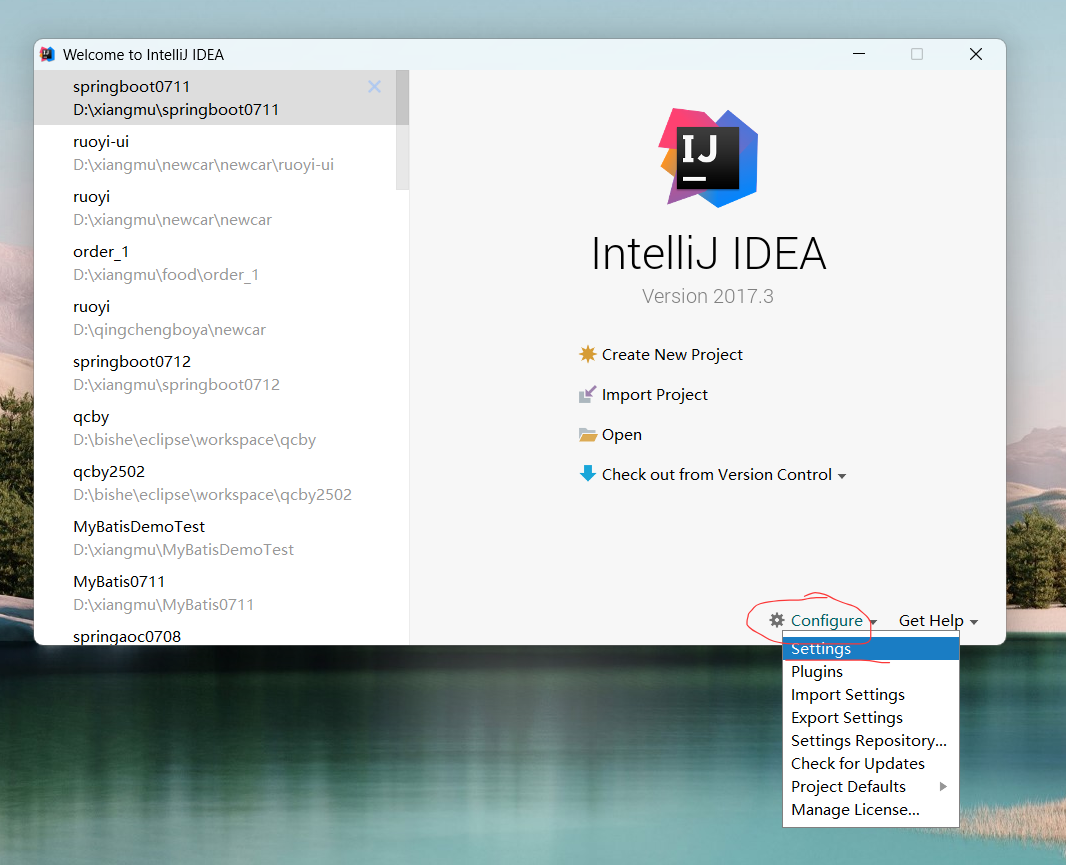Expand Check out from Version Control dropdown arrow
The height and width of the screenshot is (865, 1066).
[842, 476]
